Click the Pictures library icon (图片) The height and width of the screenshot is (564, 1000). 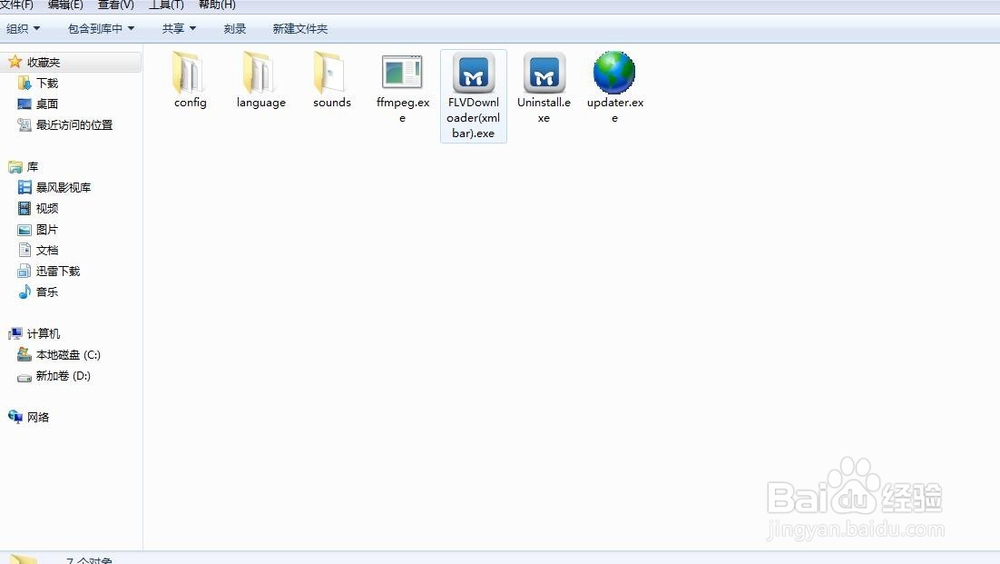tap(24, 230)
